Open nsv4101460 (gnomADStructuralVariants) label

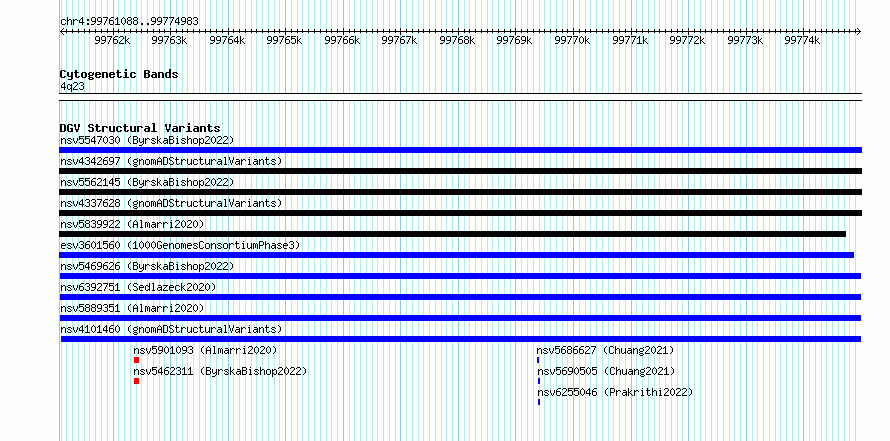[171, 329]
